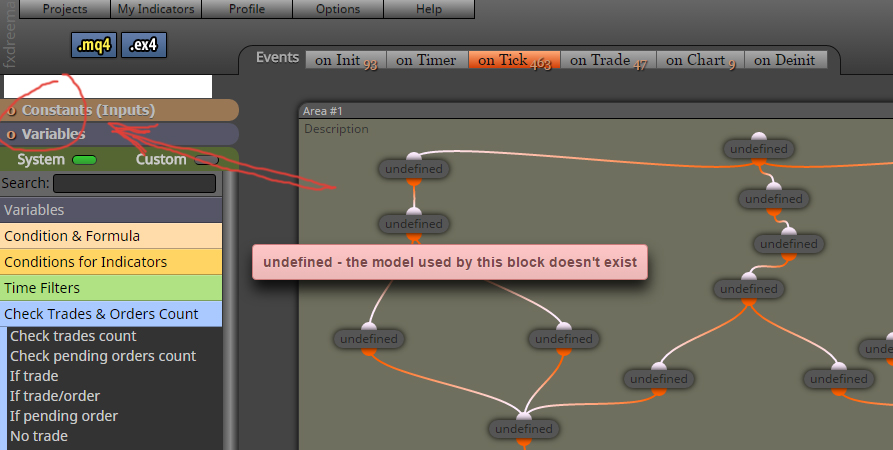The height and width of the screenshot is (450, 893).
Task: Switch to the on Trade events tab
Action: pyautogui.click(x=608, y=60)
